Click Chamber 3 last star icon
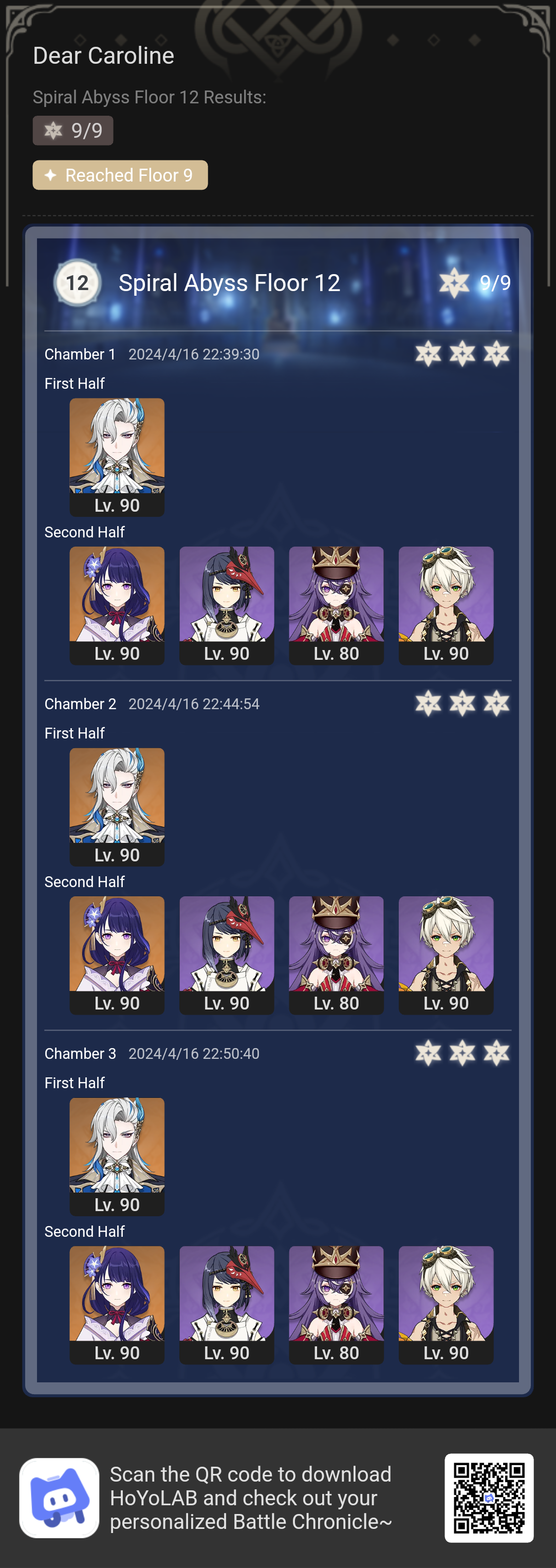 click(496, 1053)
